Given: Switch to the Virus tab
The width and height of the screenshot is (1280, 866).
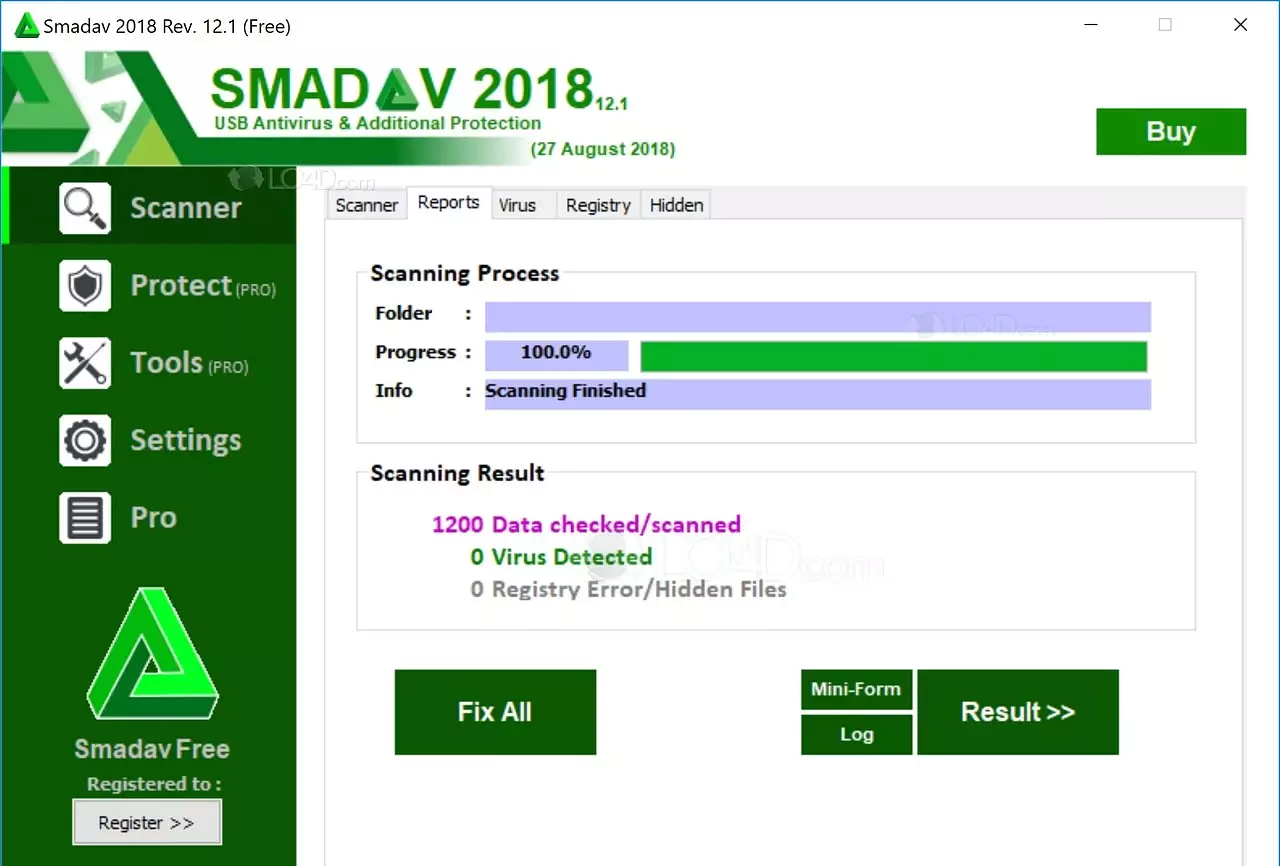Looking at the screenshot, I should (517, 205).
